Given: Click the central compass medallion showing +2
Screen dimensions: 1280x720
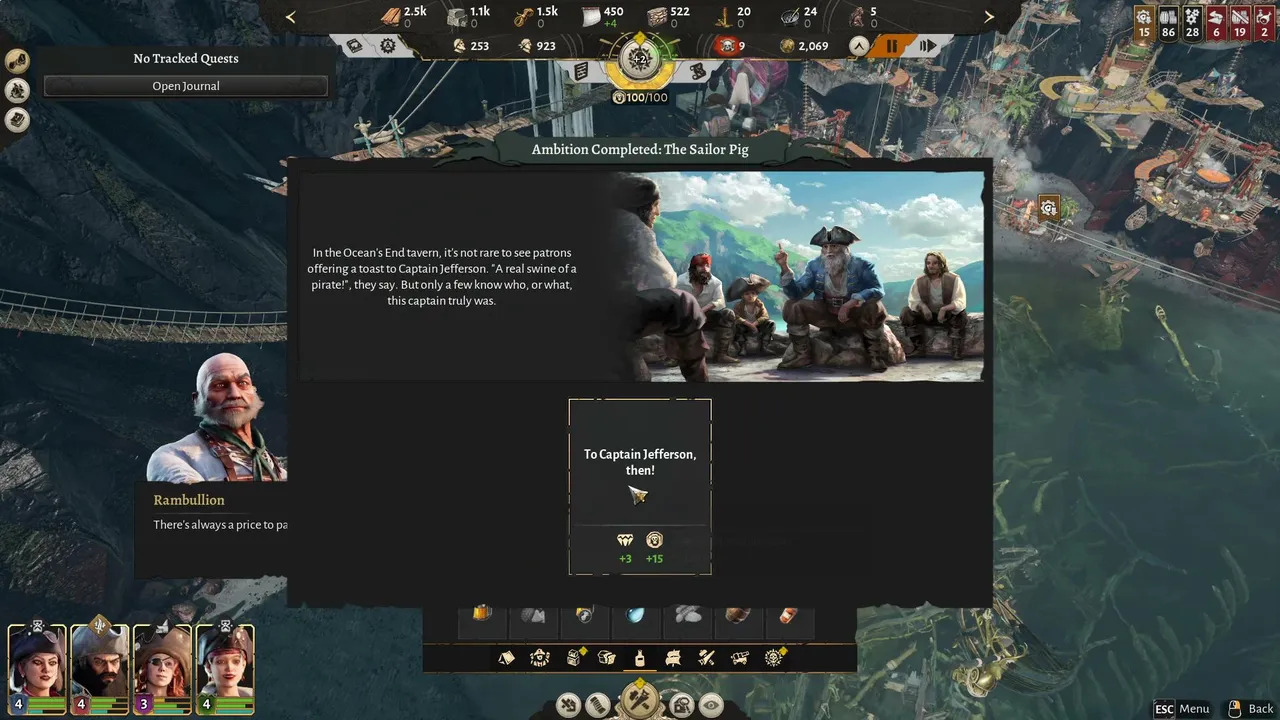Looking at the screenshot, I should (x=638, y=58).
